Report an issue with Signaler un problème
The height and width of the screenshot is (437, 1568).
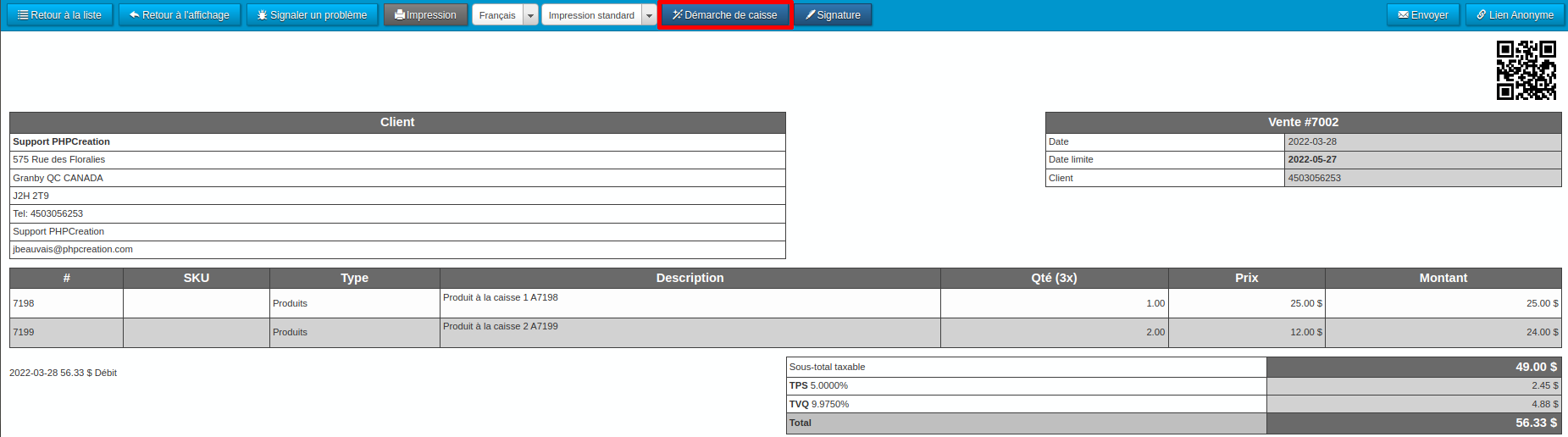(x=312, y=15)
